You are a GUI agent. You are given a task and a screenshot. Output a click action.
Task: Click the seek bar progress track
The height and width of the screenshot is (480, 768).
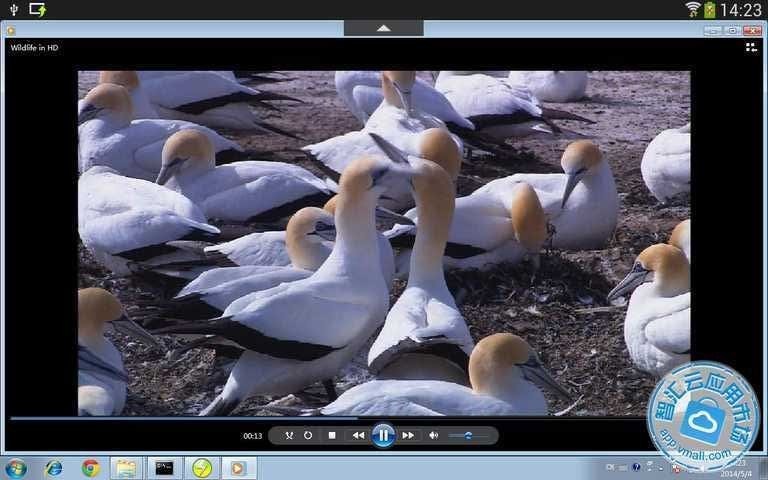pos(300,418)
